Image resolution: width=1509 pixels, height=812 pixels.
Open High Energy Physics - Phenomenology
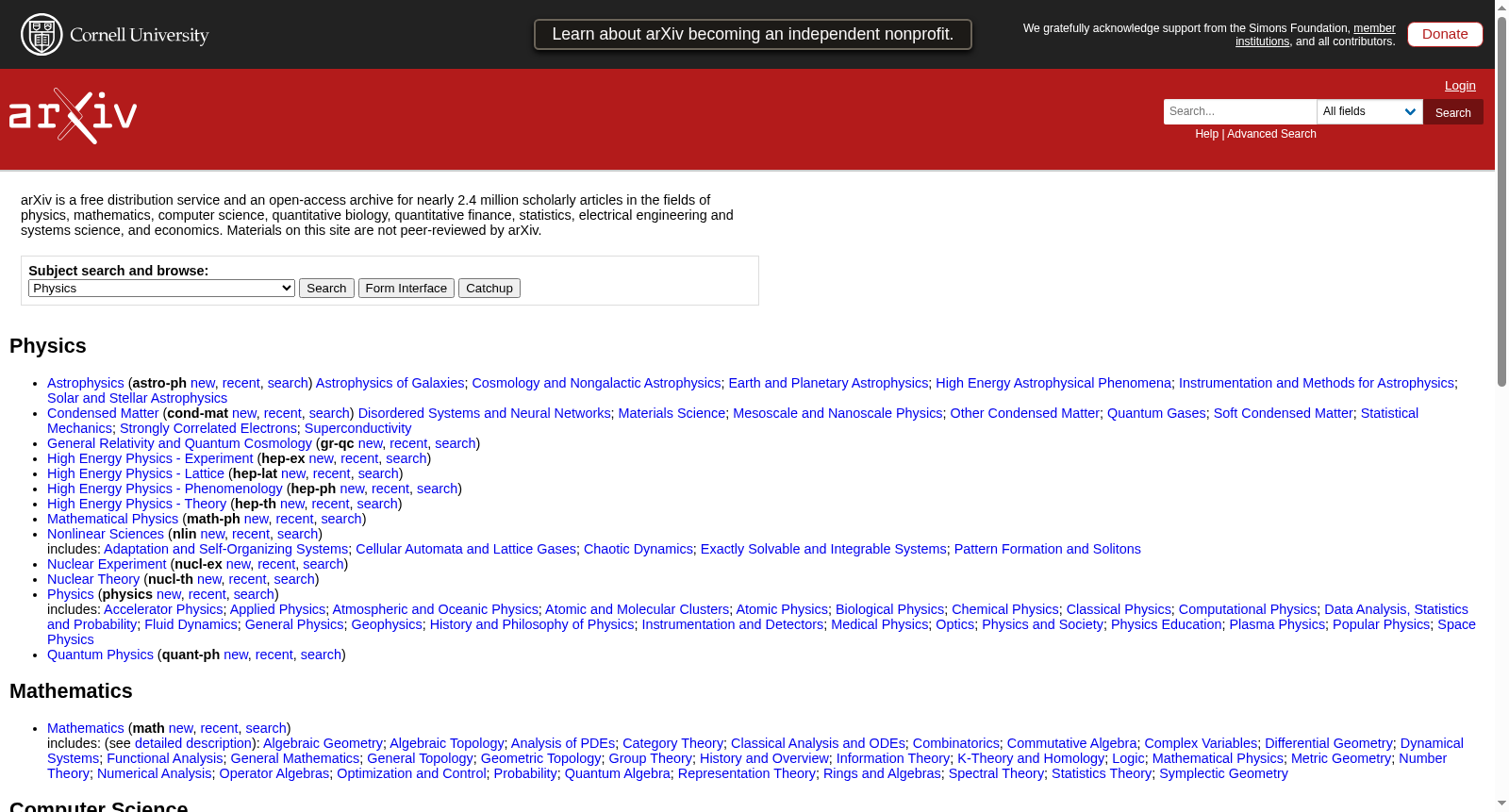[x=165, y=489]
